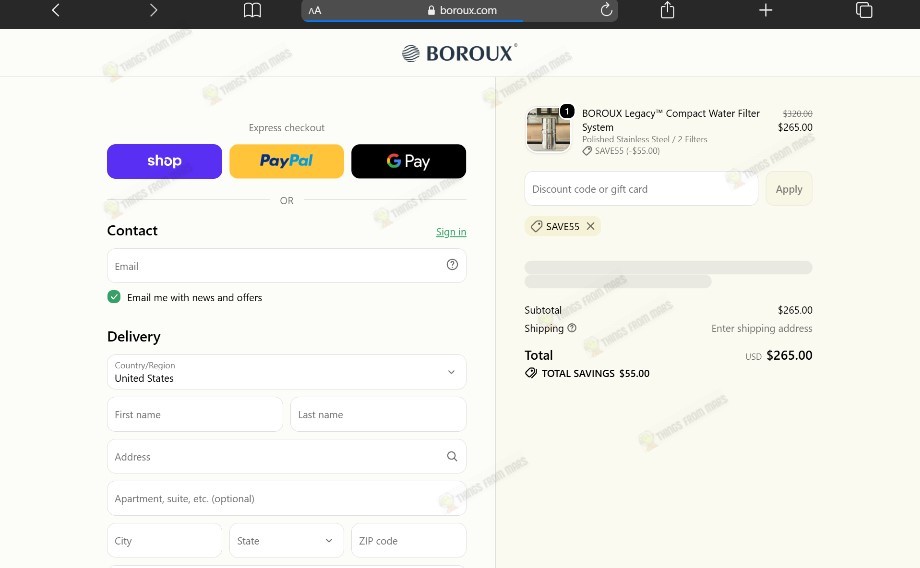Apply the discount code

pos(789,189)
